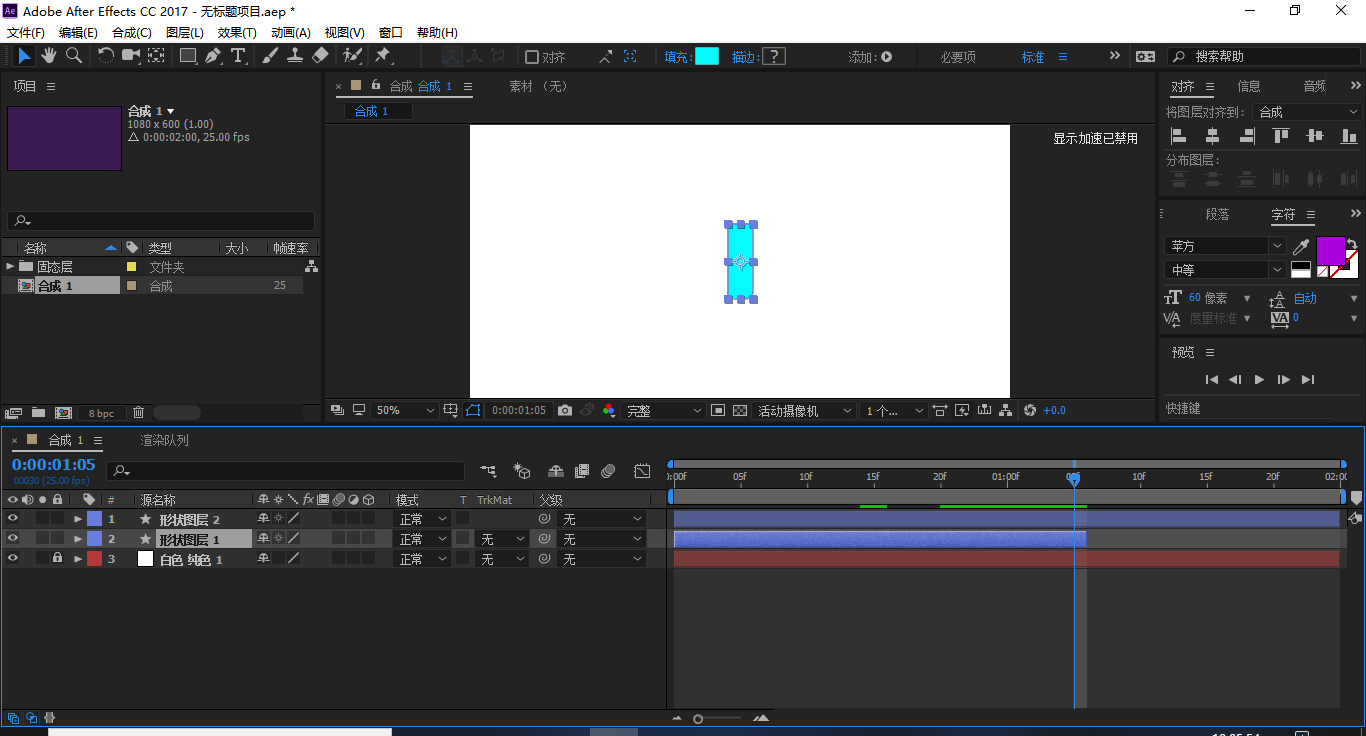Viewport: 1366px width, 736px height.
Task: Select the Puppet Pin tool
Action: [x=383, y=56]
